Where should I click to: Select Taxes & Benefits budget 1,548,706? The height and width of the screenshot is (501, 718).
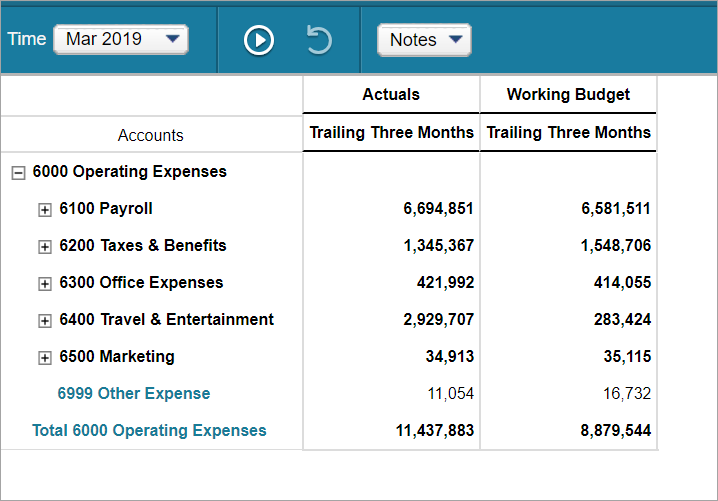click(616, 245)
